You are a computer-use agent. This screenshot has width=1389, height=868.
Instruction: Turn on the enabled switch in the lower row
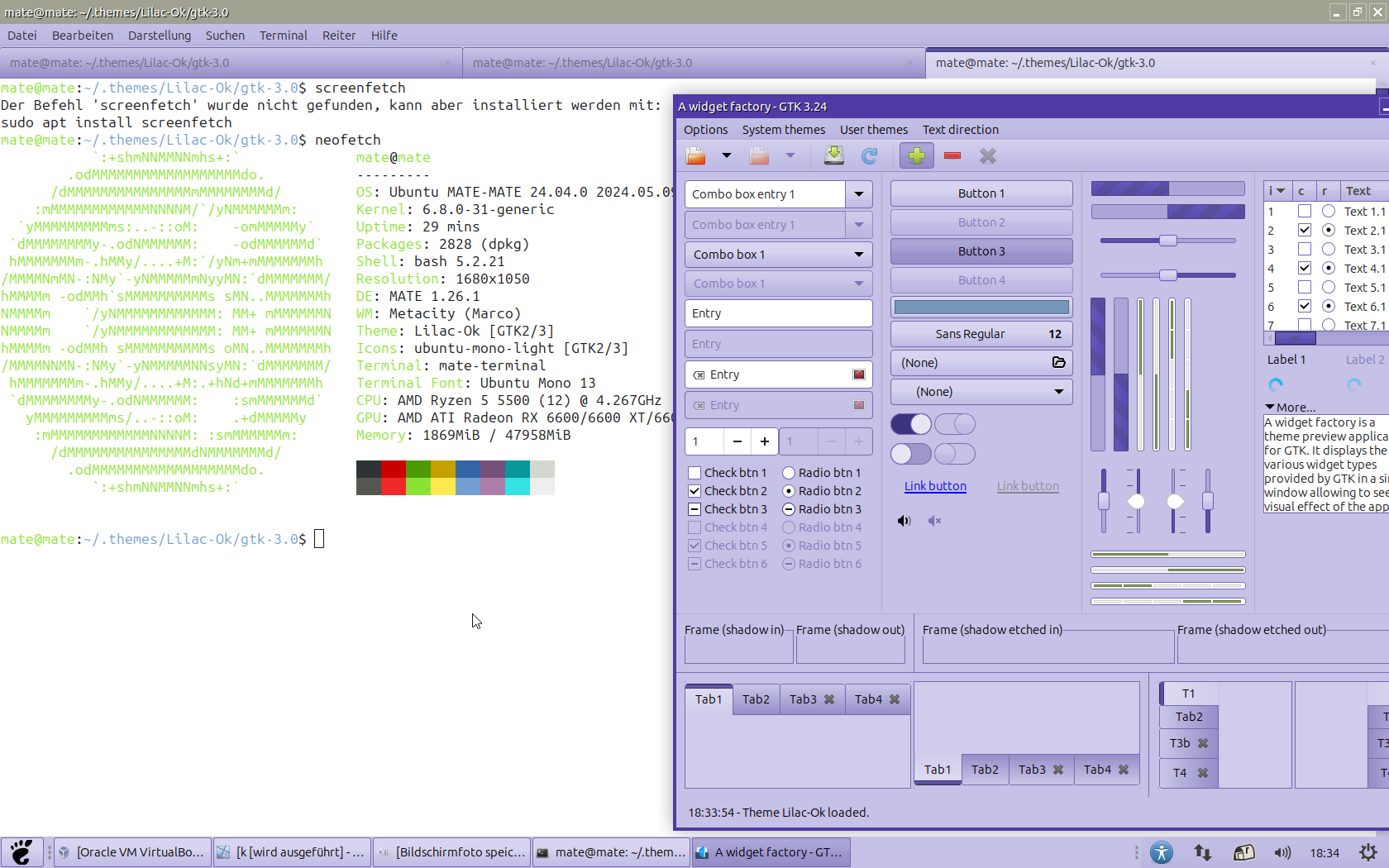pyautogui.click(x=911, y=454)
